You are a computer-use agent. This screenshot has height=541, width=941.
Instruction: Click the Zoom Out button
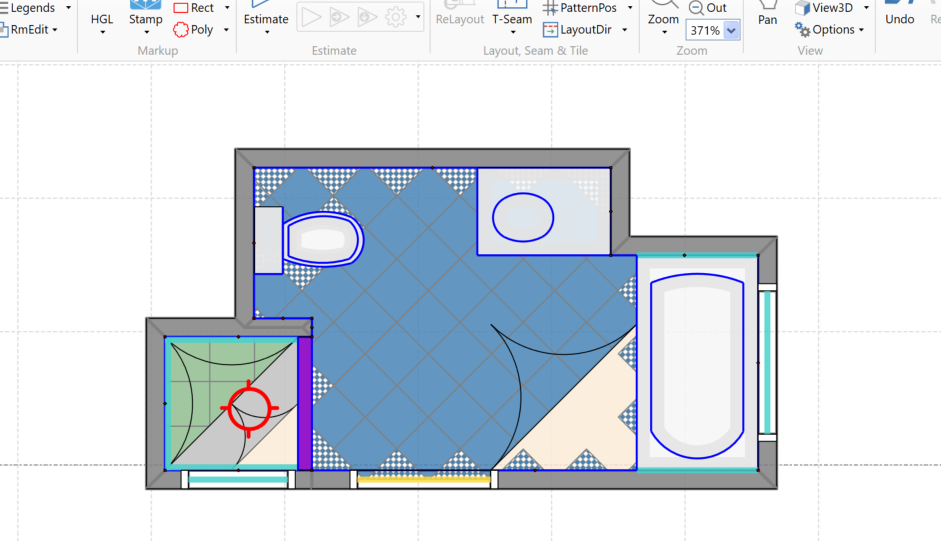[x=708, y=8]
